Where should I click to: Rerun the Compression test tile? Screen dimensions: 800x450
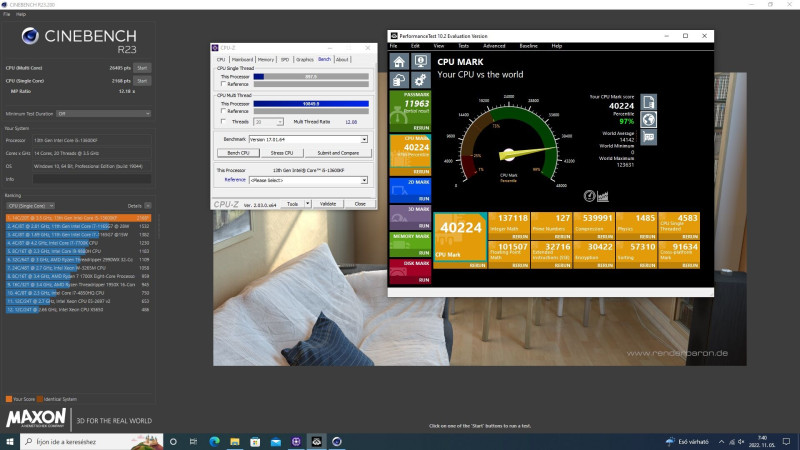[x=605, y=237]
